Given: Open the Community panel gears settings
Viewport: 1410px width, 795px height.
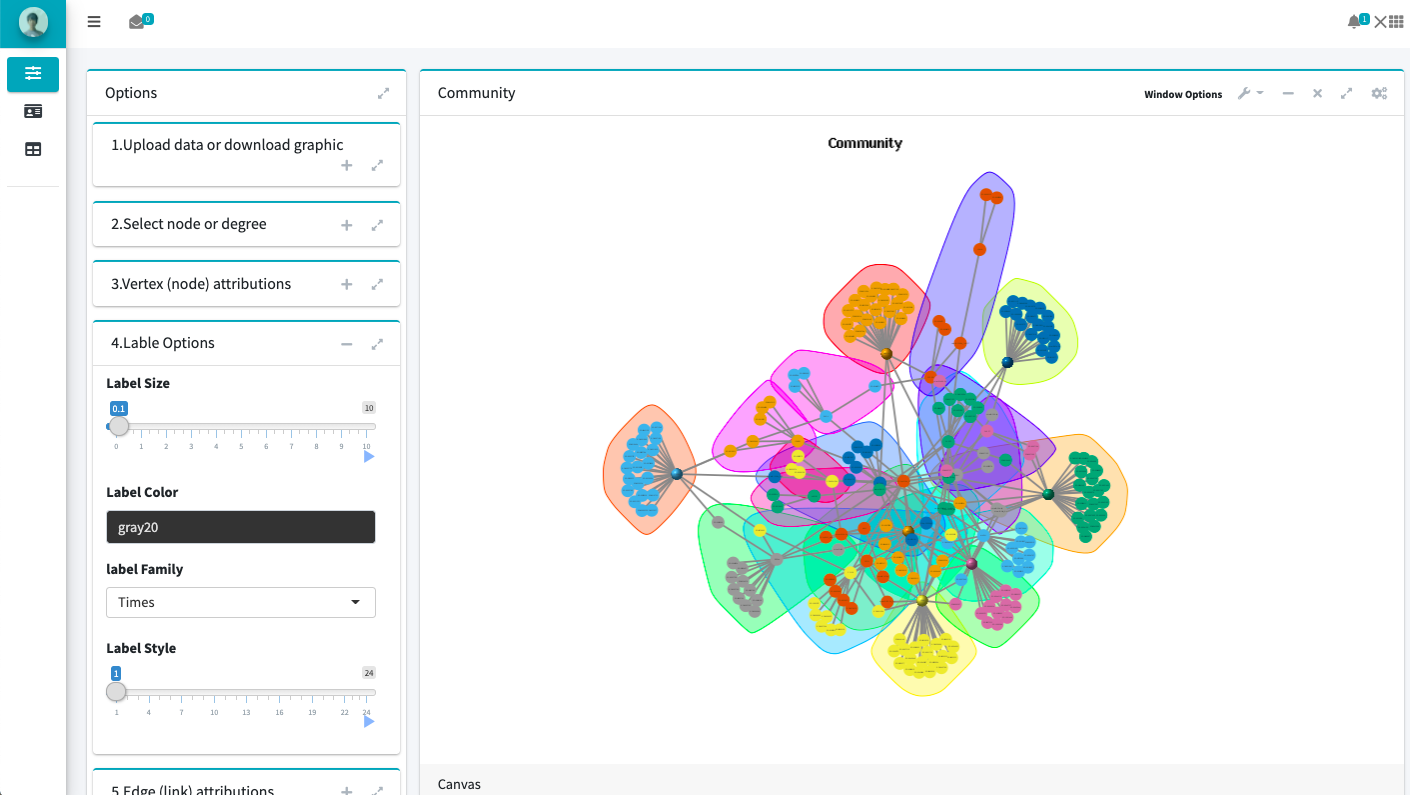Looking at the screenshot, I should pos(1379,93).
